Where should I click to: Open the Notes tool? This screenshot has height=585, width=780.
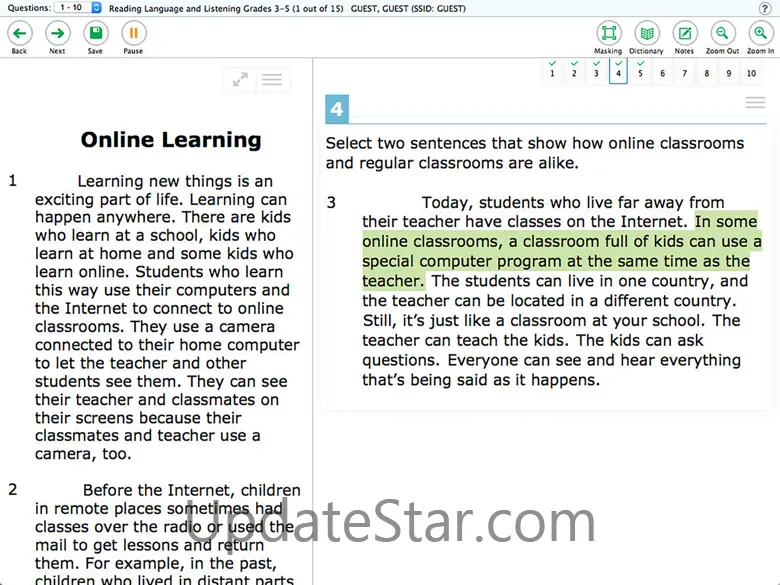684,34
